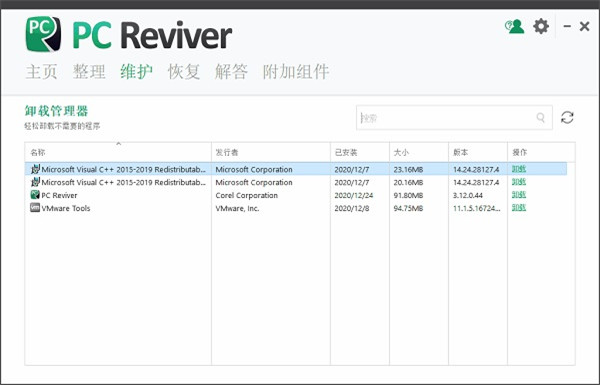Click the 94.75MB size value
Viewport: 600px width, 385px height.
[408, 208]
